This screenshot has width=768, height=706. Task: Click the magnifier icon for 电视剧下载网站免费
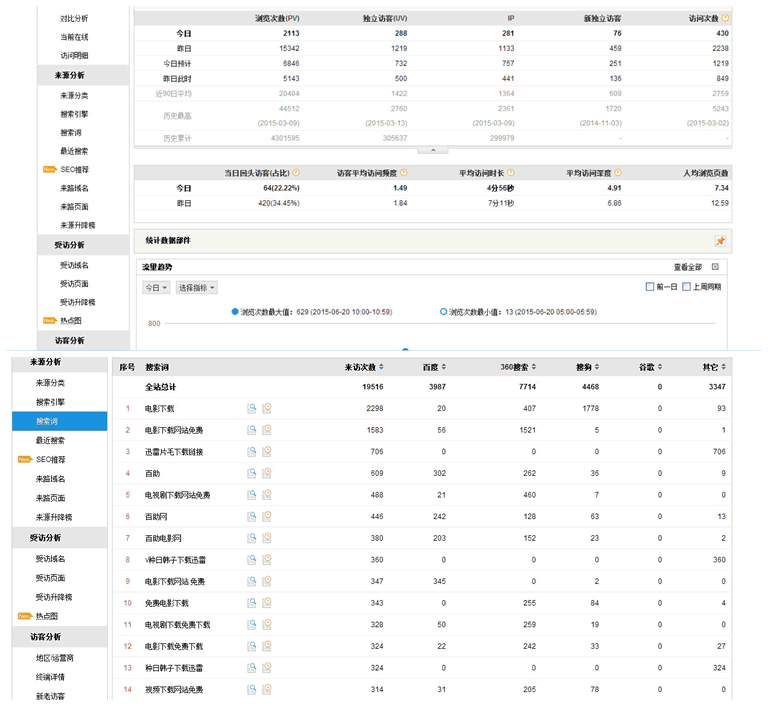click(x=251, y=494)
